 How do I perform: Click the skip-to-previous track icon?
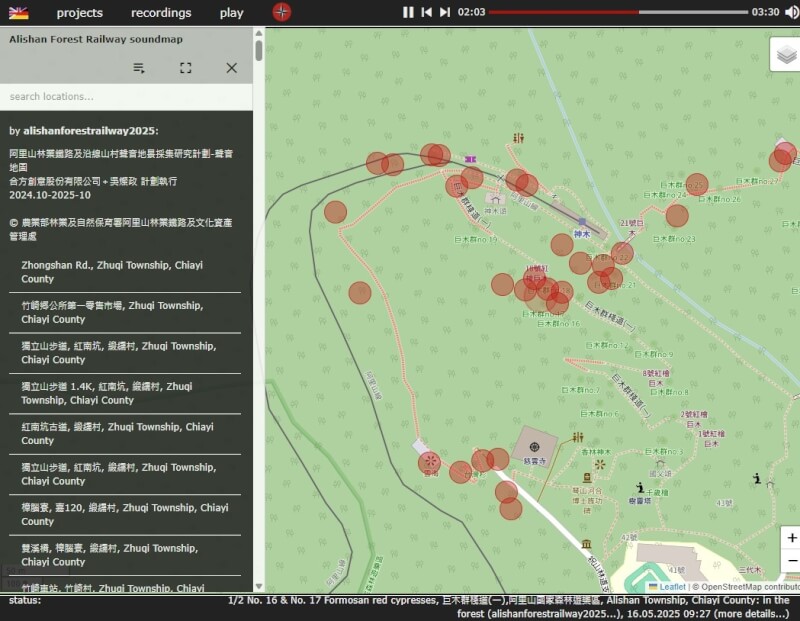(x=426, y=13)
